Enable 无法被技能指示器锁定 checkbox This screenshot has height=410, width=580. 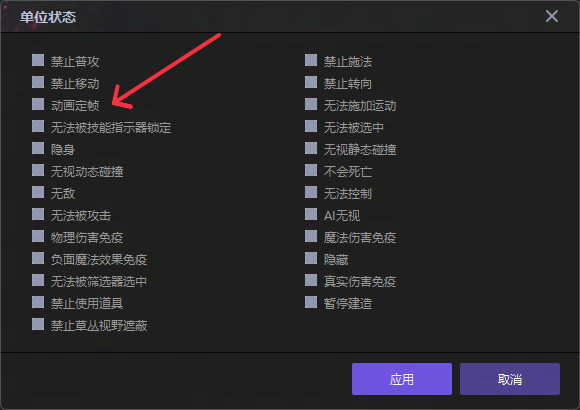tap(38, 126)
